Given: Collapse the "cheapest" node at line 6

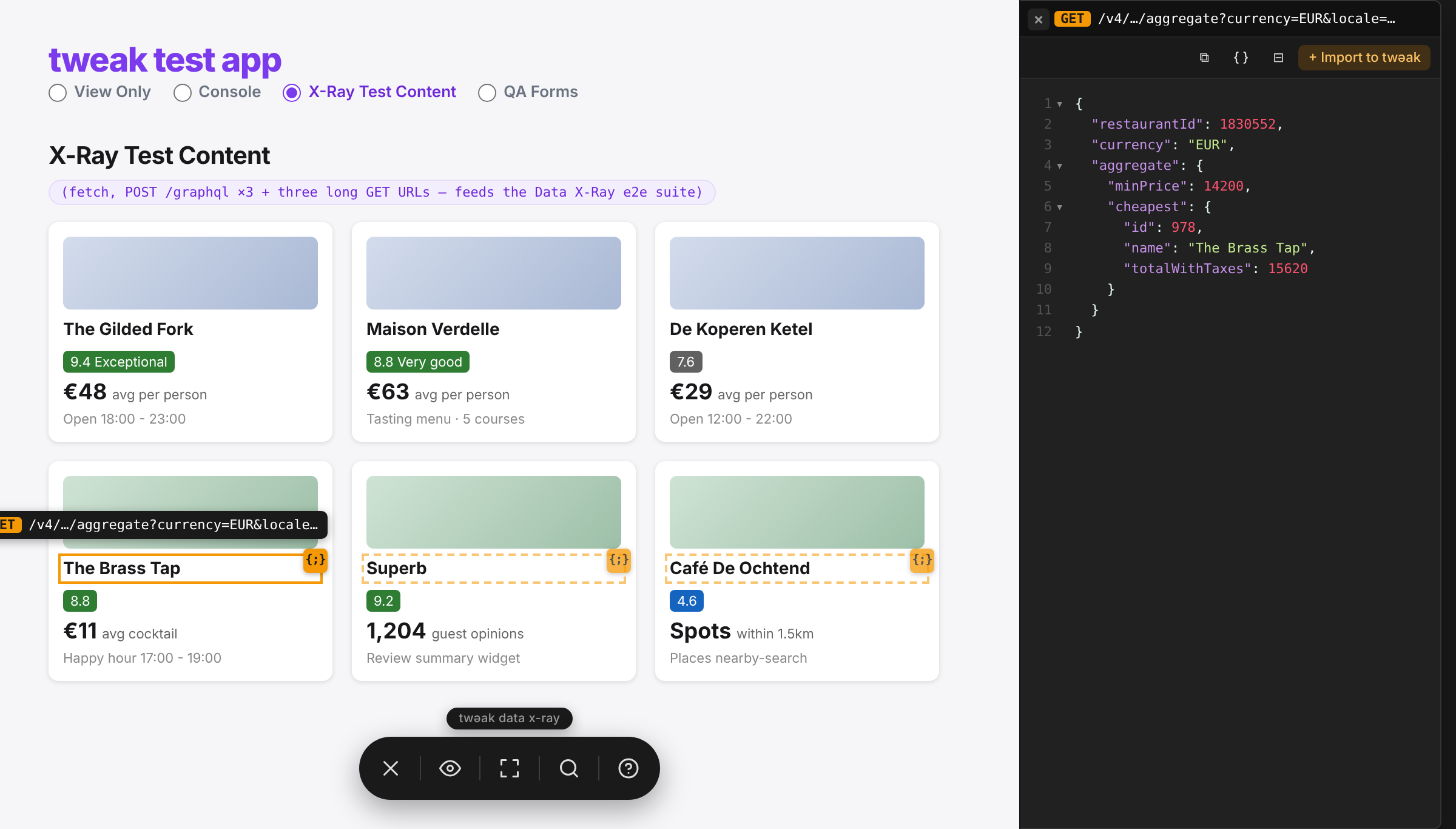Looking at the screenshot, I should (x=1060, y=208).
